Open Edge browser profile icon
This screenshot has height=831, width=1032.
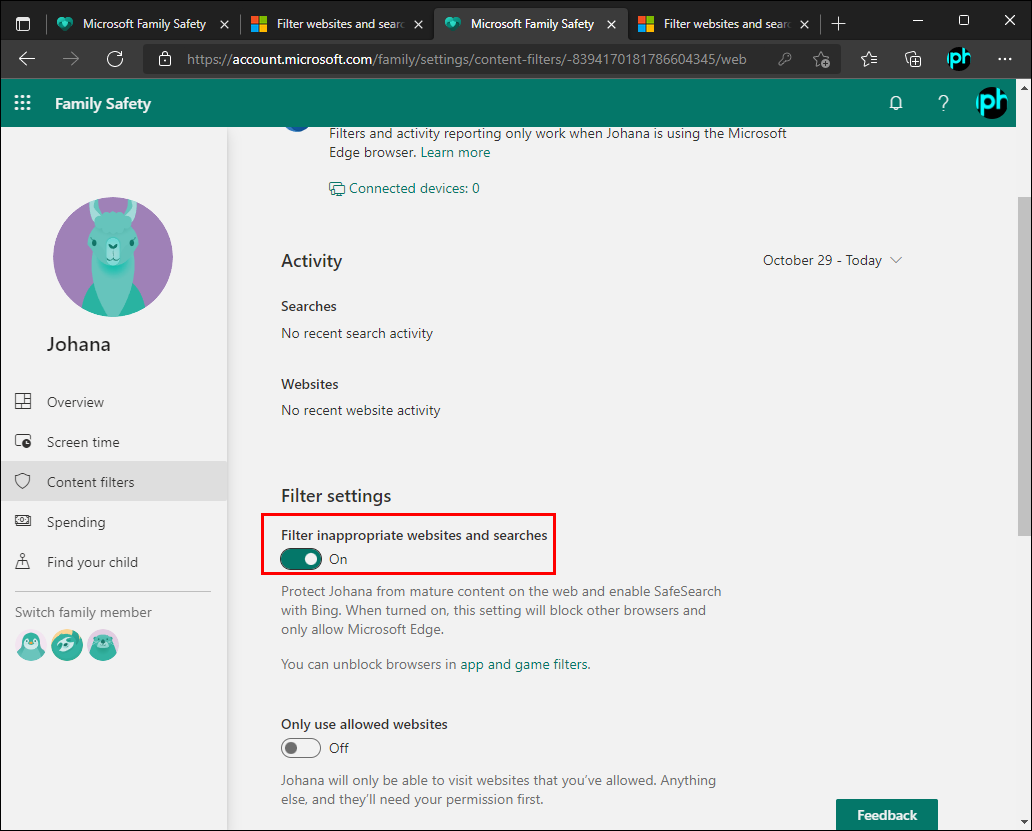click(958, 59)
